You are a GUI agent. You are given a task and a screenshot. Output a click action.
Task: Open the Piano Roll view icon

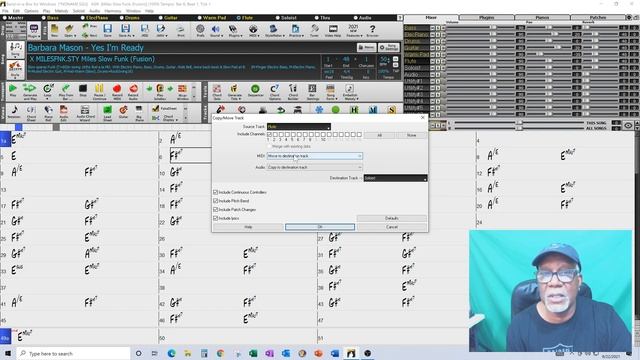tap(48, 112)
